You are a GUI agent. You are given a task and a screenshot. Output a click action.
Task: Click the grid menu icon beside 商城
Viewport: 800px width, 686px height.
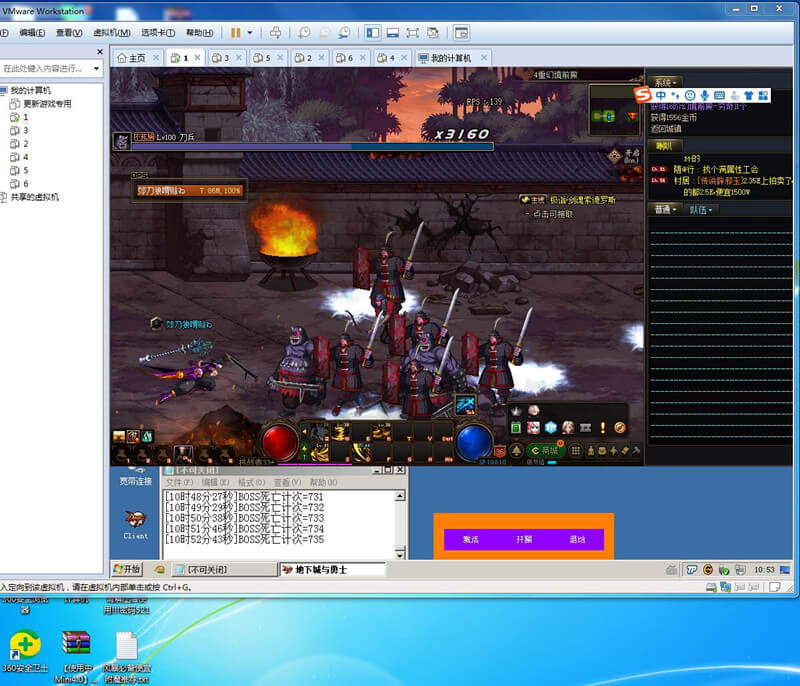(x=576, y=450)
